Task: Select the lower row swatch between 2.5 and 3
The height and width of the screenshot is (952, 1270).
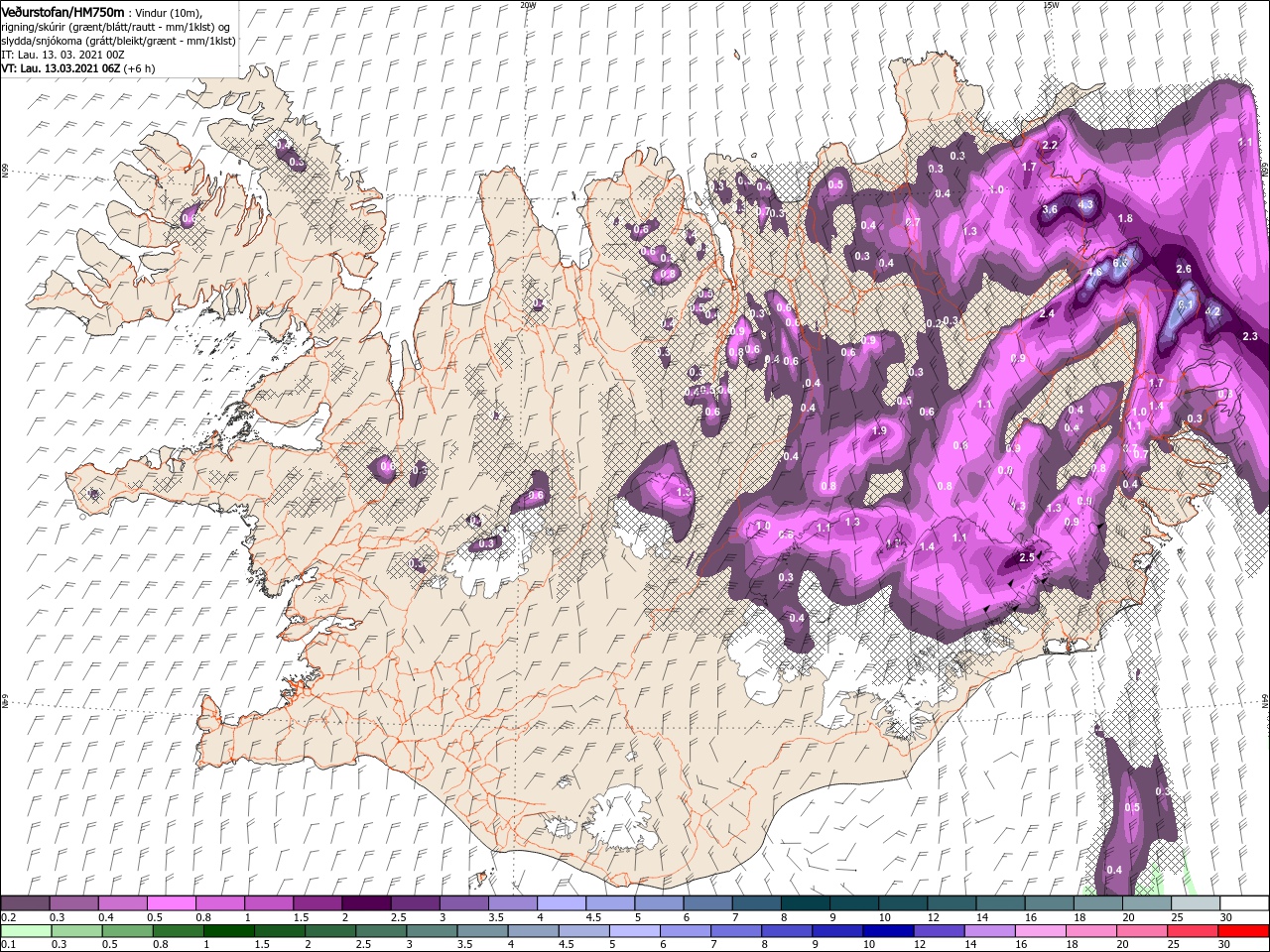Action: click(x=381, y=931)
